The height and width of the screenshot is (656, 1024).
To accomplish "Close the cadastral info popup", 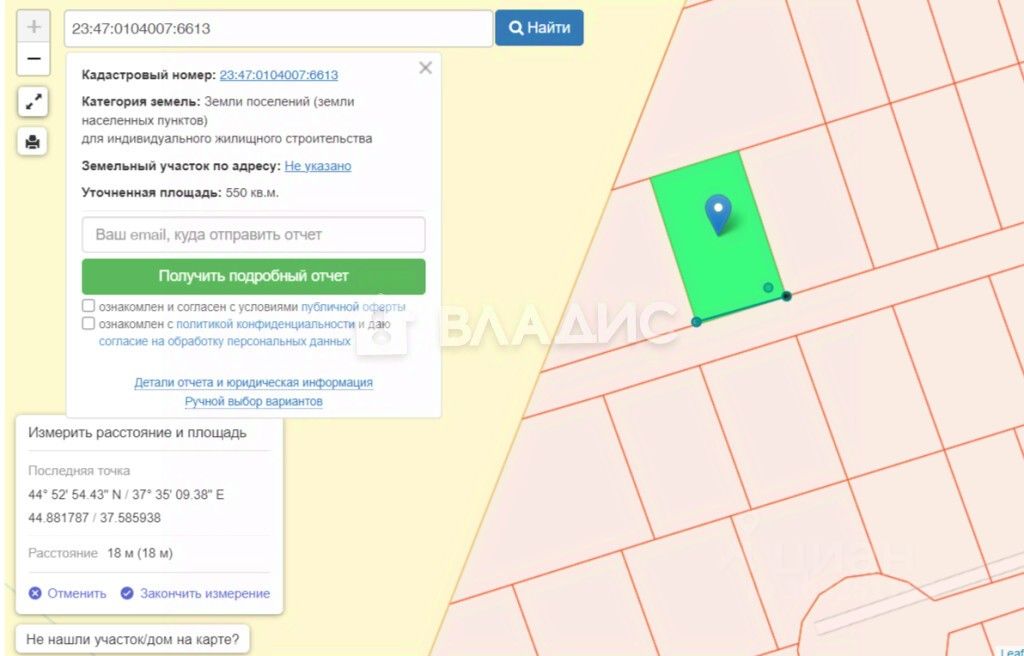I will [x=425, y=68].
